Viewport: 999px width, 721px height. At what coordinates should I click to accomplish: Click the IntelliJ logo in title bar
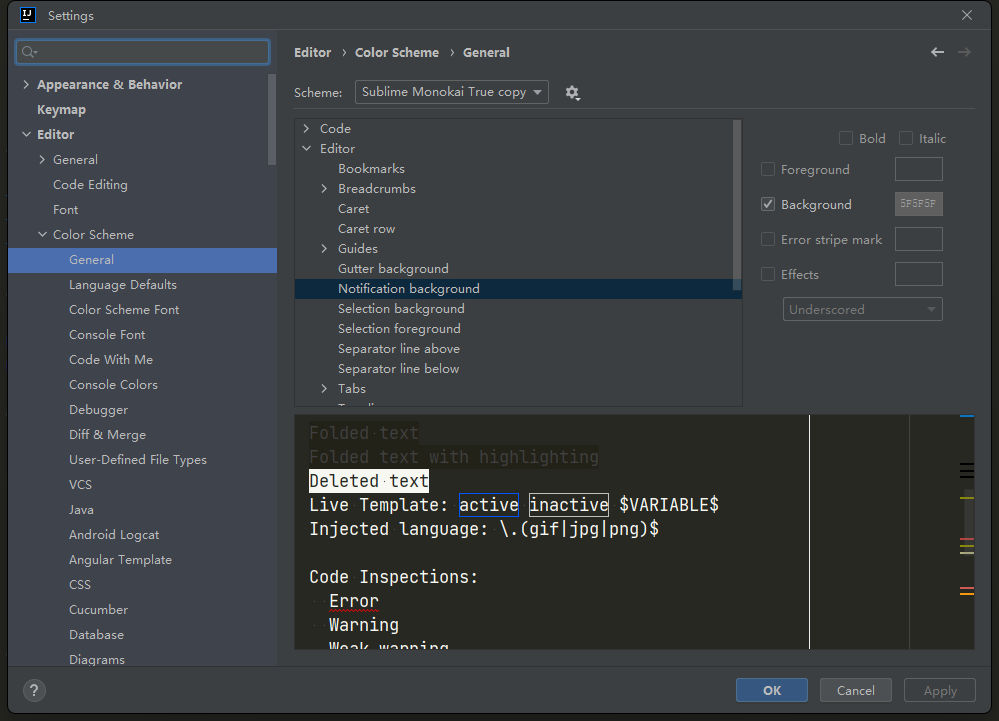point(28,15)
